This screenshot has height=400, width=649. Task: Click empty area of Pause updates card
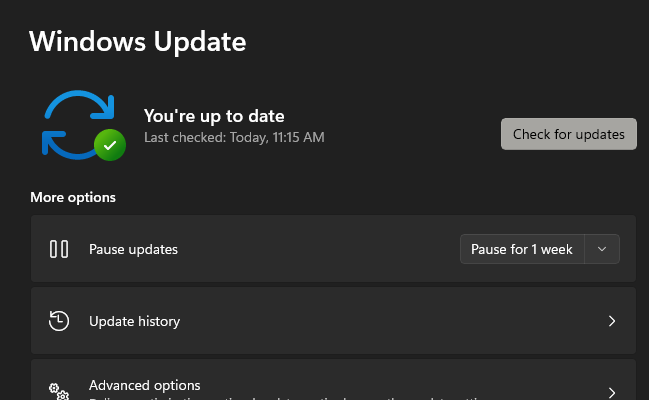pyautogui.click(x=320, y=249)
